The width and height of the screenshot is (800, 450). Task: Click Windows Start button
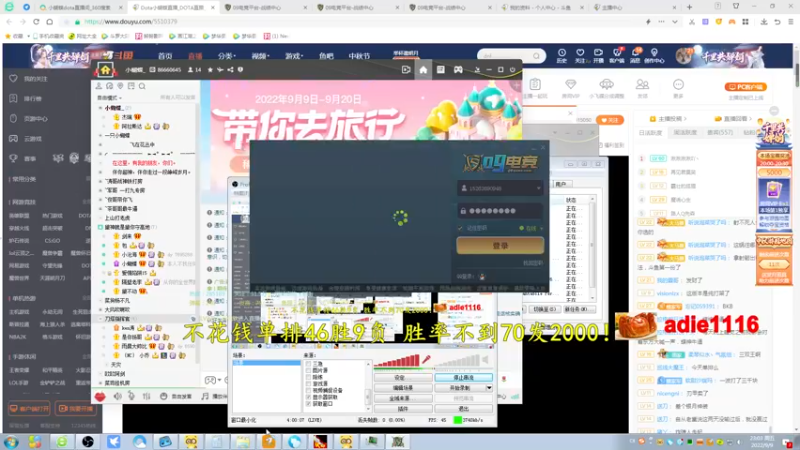click(x=11, y=441)
